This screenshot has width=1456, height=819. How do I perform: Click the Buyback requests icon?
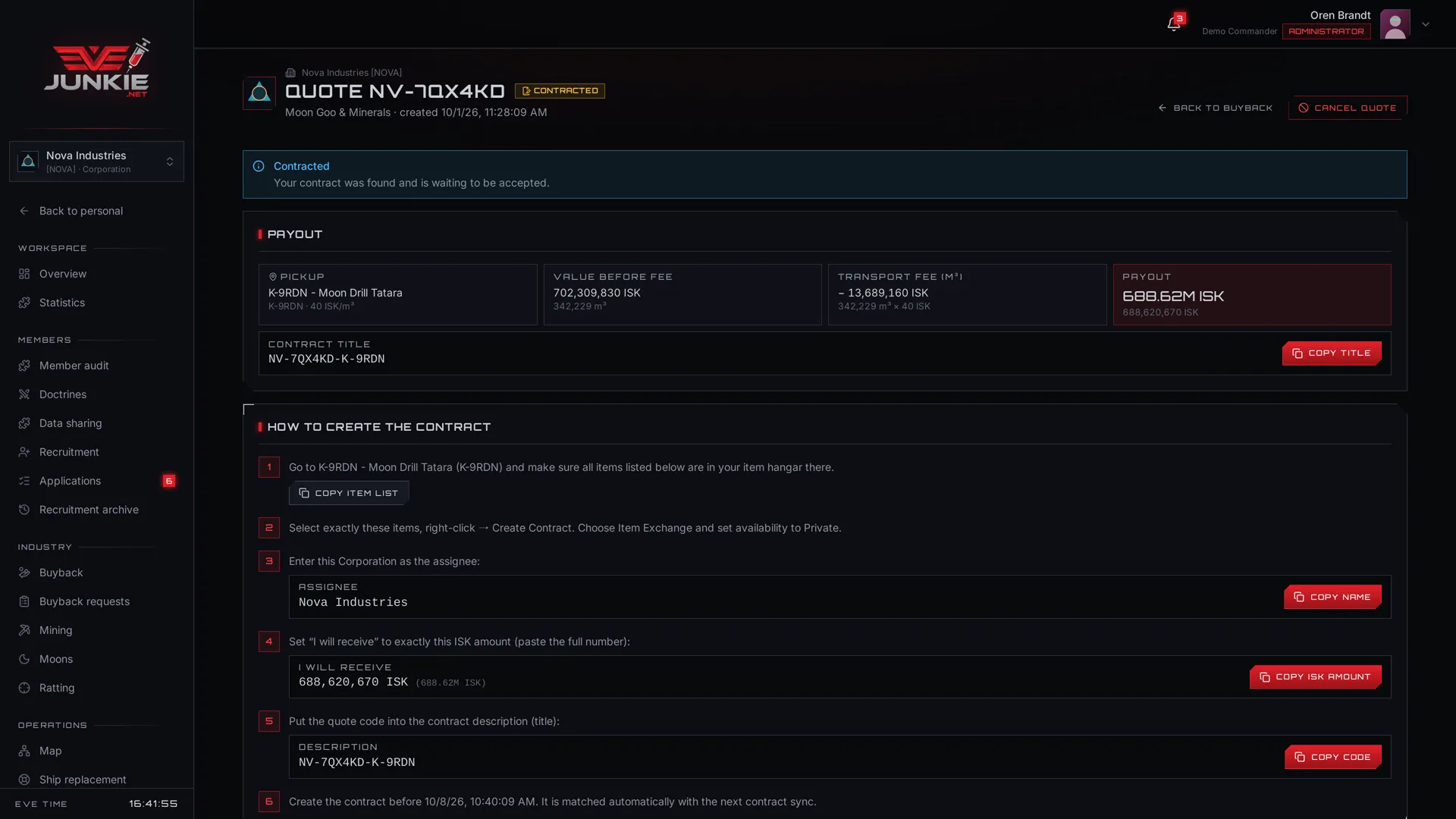[x=24, y=601]
